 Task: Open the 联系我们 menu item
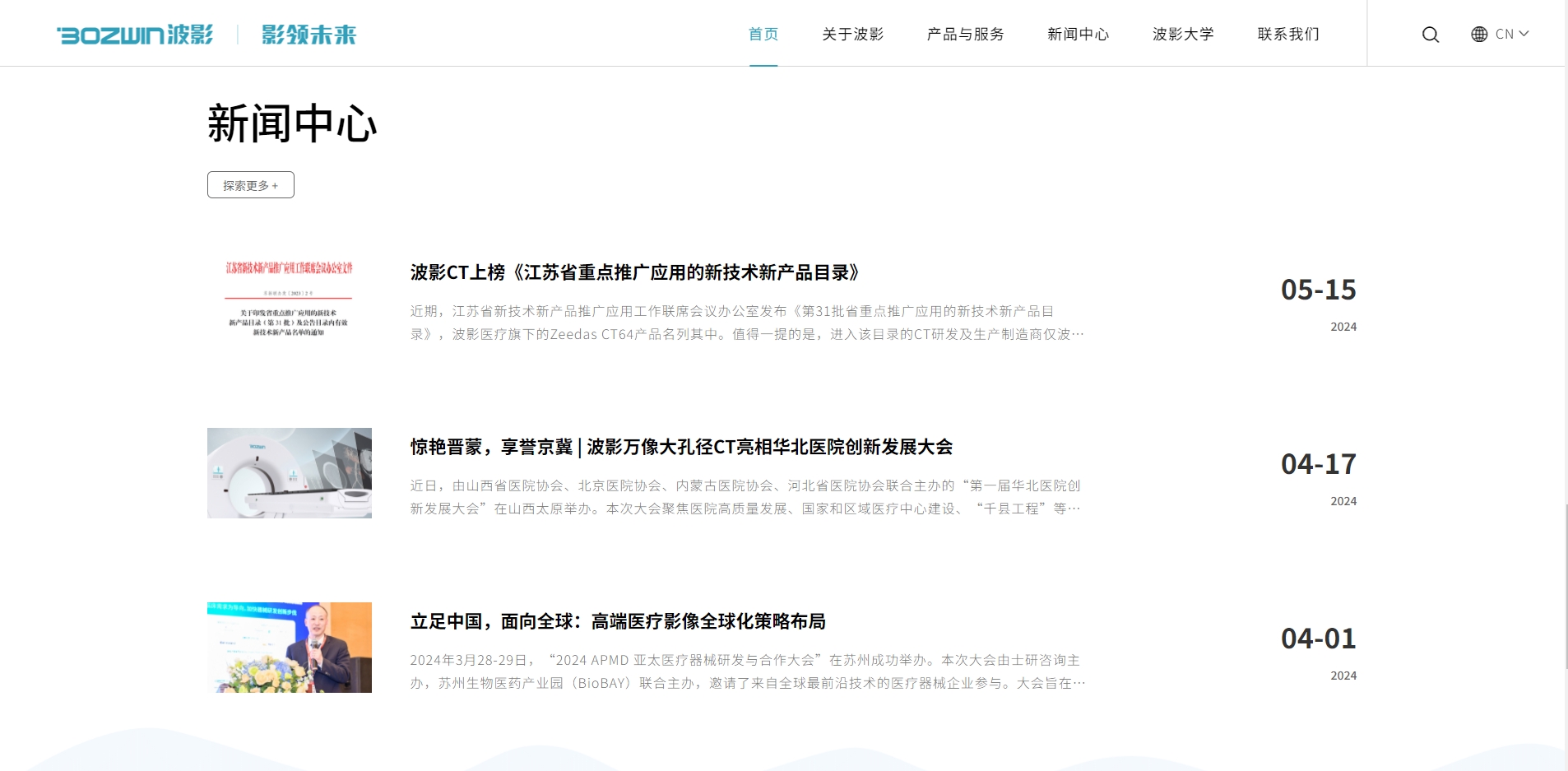1288,35
